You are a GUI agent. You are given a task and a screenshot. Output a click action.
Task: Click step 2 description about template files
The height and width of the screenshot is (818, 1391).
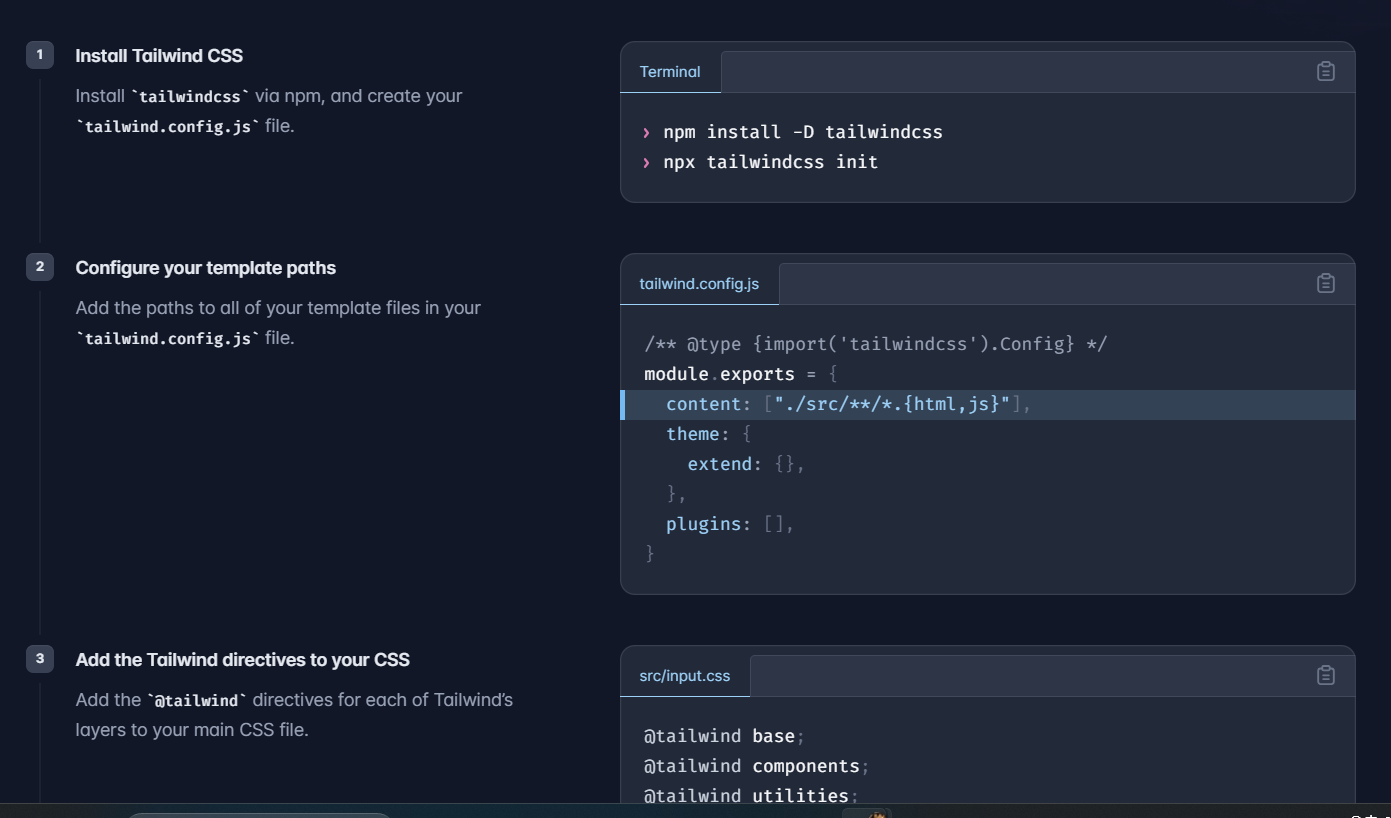278,323
